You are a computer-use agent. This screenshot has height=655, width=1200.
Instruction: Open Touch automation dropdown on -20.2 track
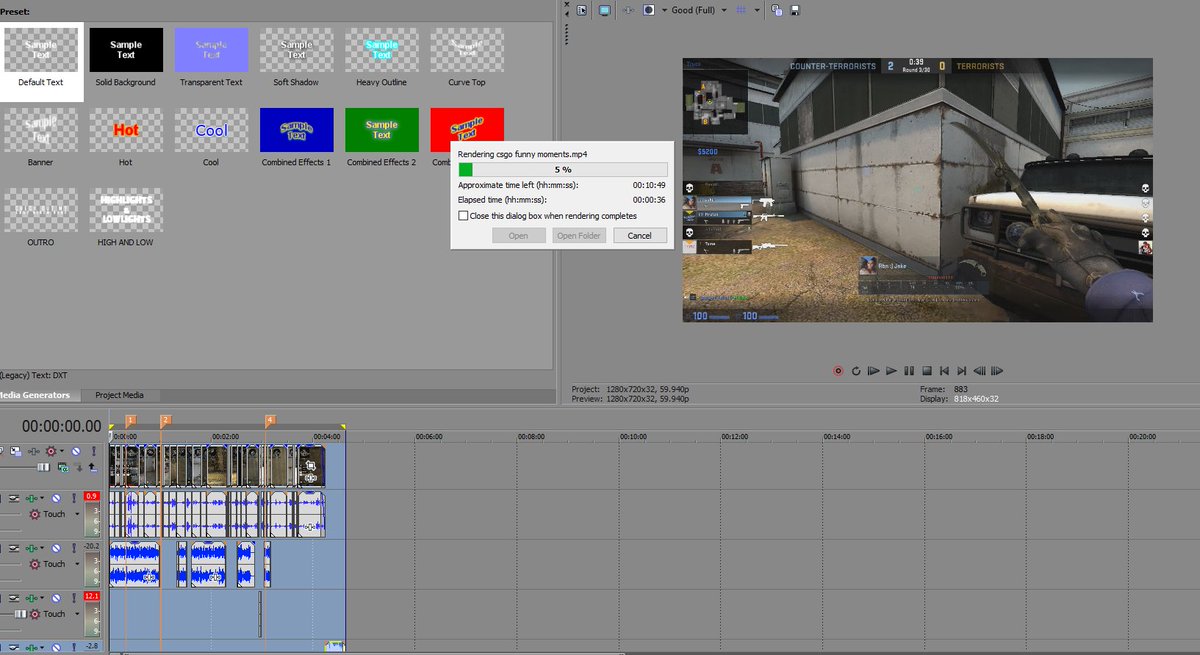click(x=77, y=564)
